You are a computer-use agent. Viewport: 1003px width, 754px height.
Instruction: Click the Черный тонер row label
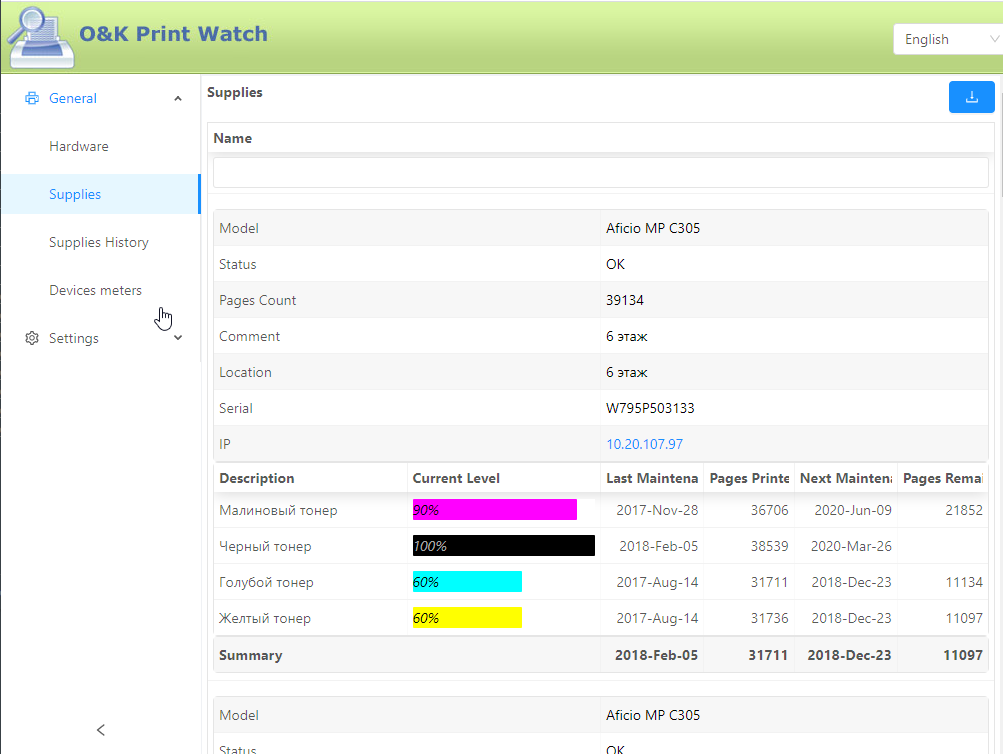[x=265, y=546]
